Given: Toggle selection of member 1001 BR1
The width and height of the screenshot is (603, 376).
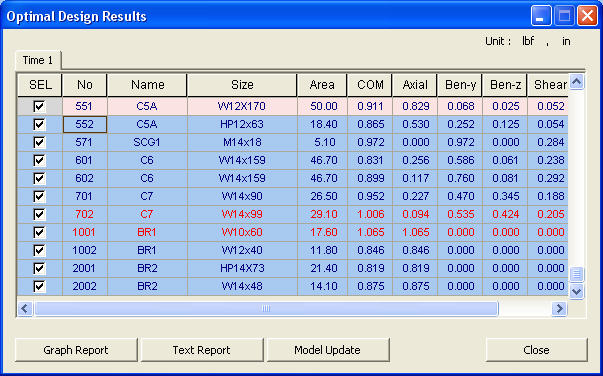Looking at the screenshot, I should tap(39, 232).
